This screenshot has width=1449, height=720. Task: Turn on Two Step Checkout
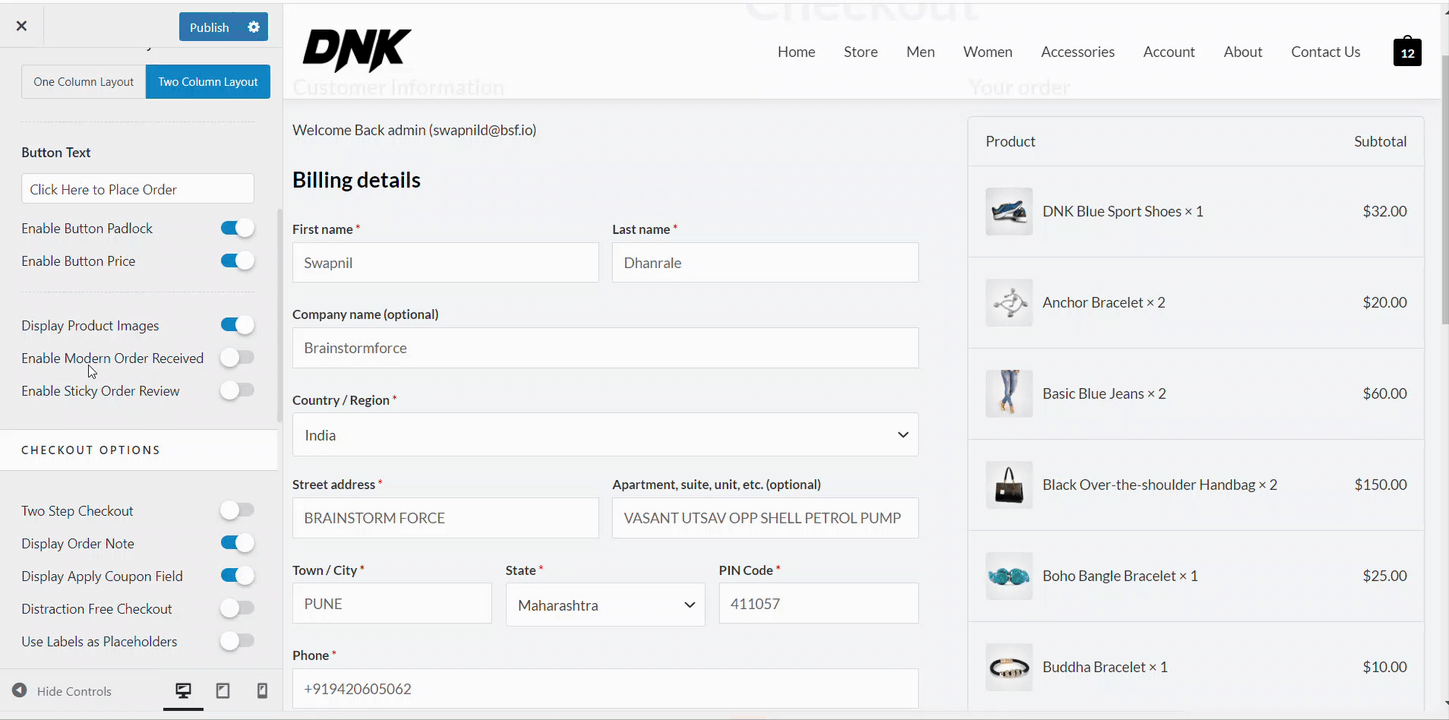(237, 510)
